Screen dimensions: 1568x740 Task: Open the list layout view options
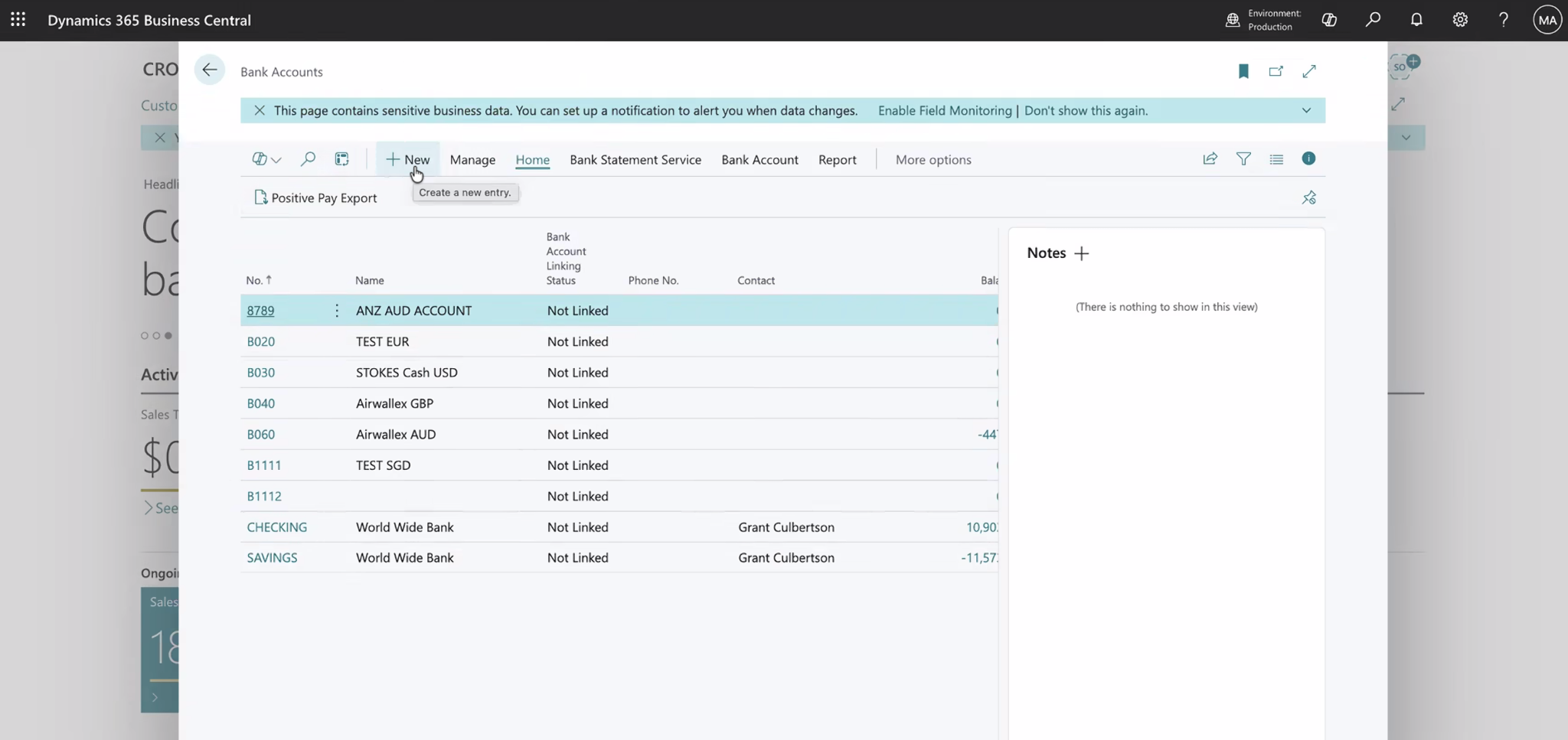tap(1276, 159)
